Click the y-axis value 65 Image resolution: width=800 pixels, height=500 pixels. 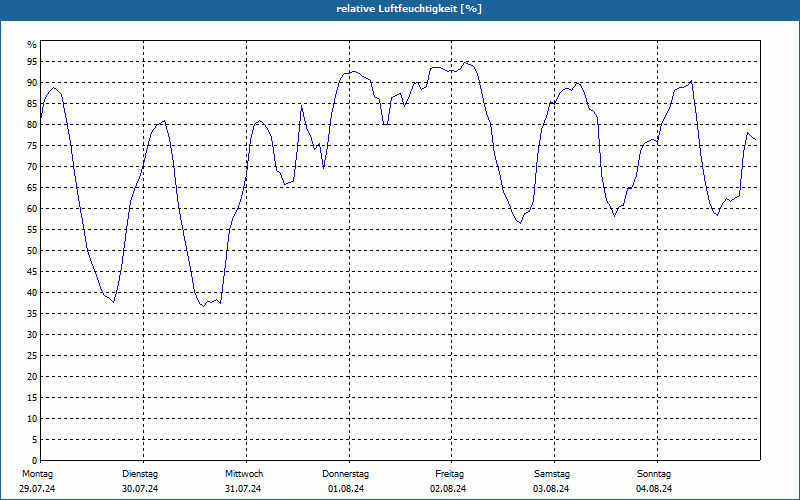32,188
